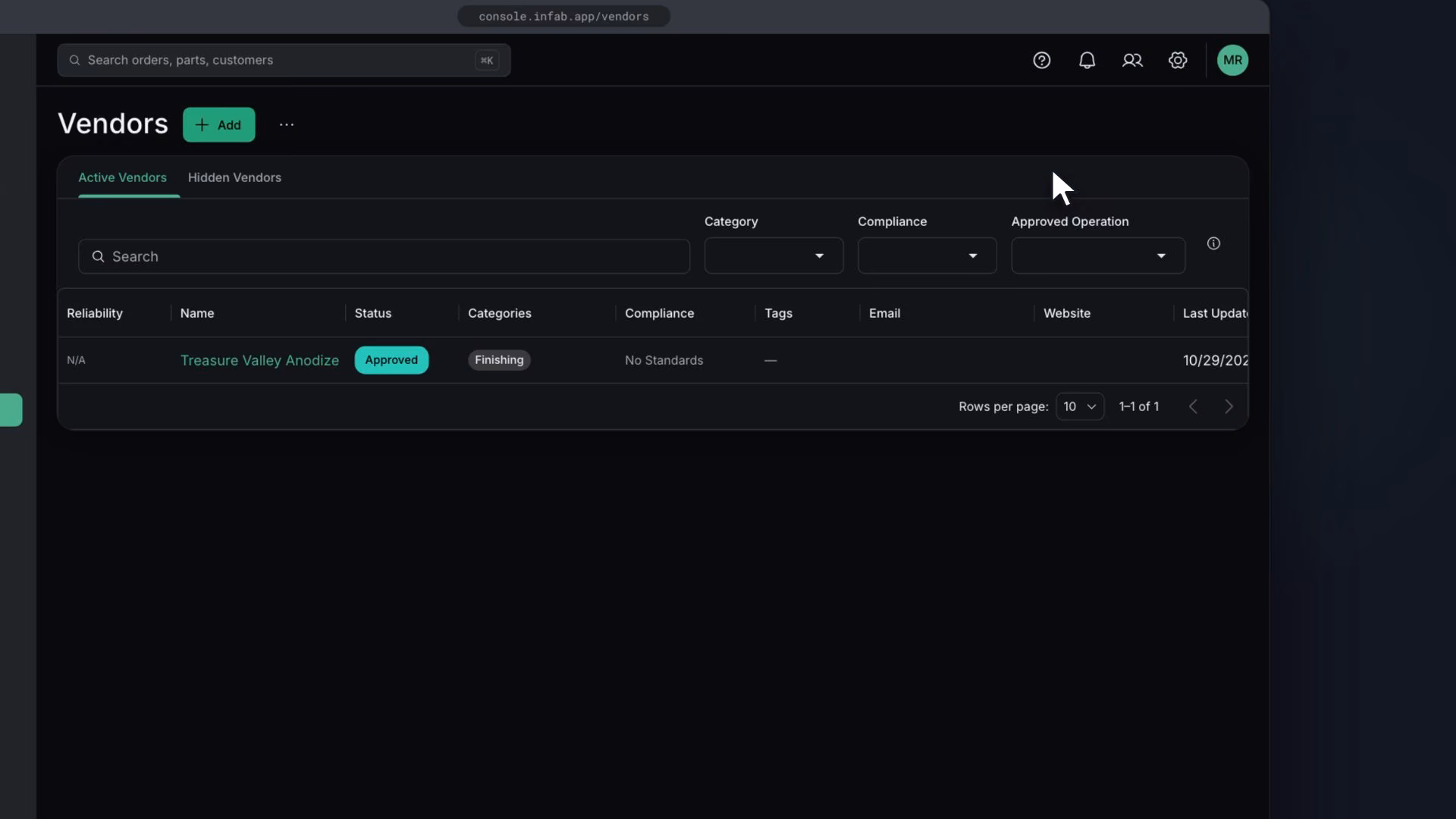Click the Website column header
The width and height of the screenshot is (1456, 819).
click(1067, 313)
